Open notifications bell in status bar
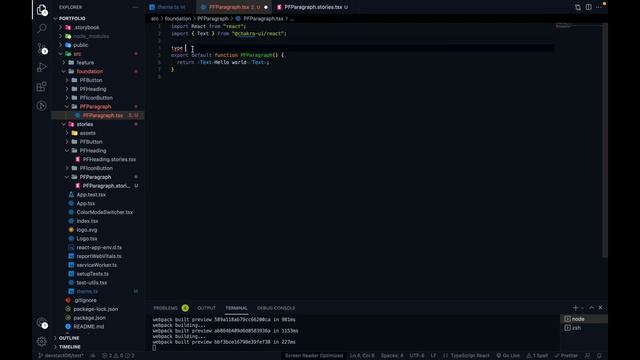 pos(599,356)
